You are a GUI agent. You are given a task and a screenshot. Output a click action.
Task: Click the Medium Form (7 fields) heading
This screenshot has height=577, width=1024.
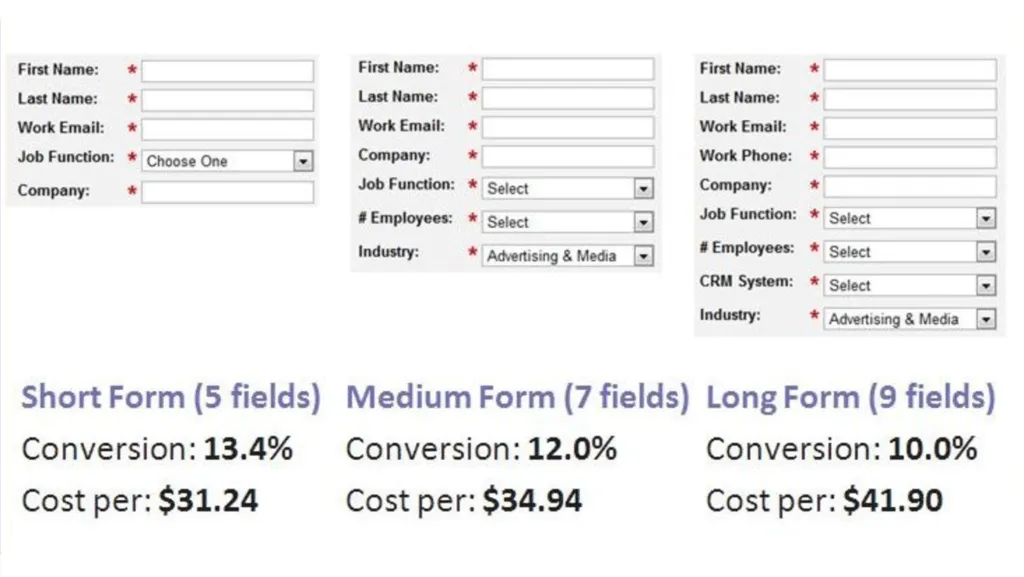(x=517, y=397)
